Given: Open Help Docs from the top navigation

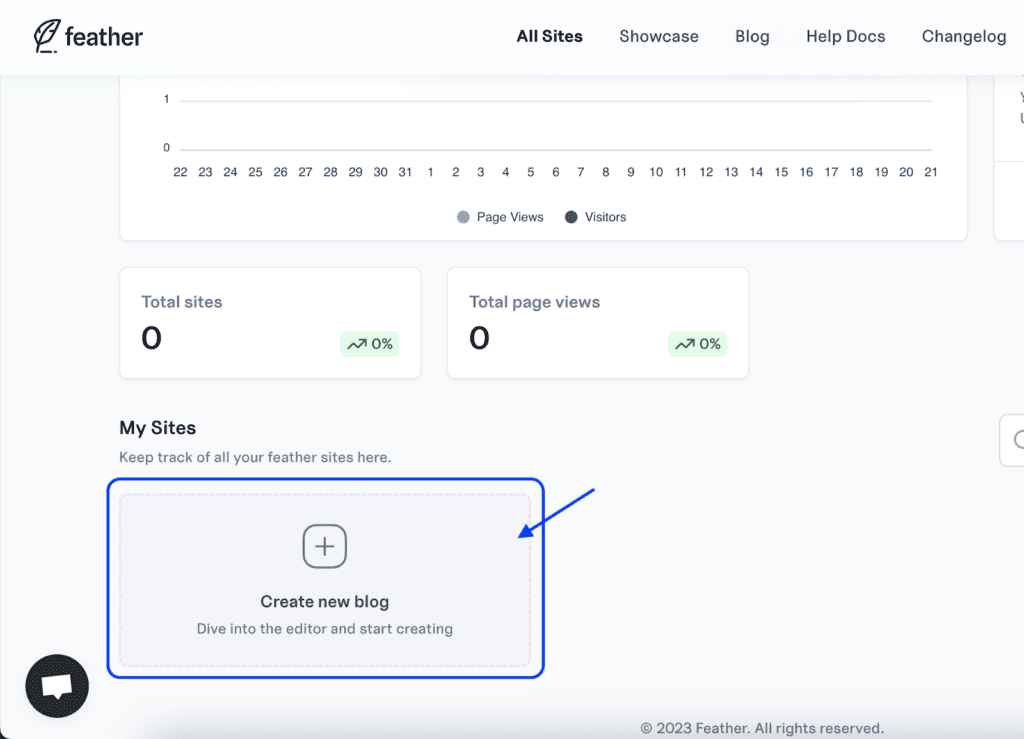Looking at the screenshot, I should [x=845, y=36].
